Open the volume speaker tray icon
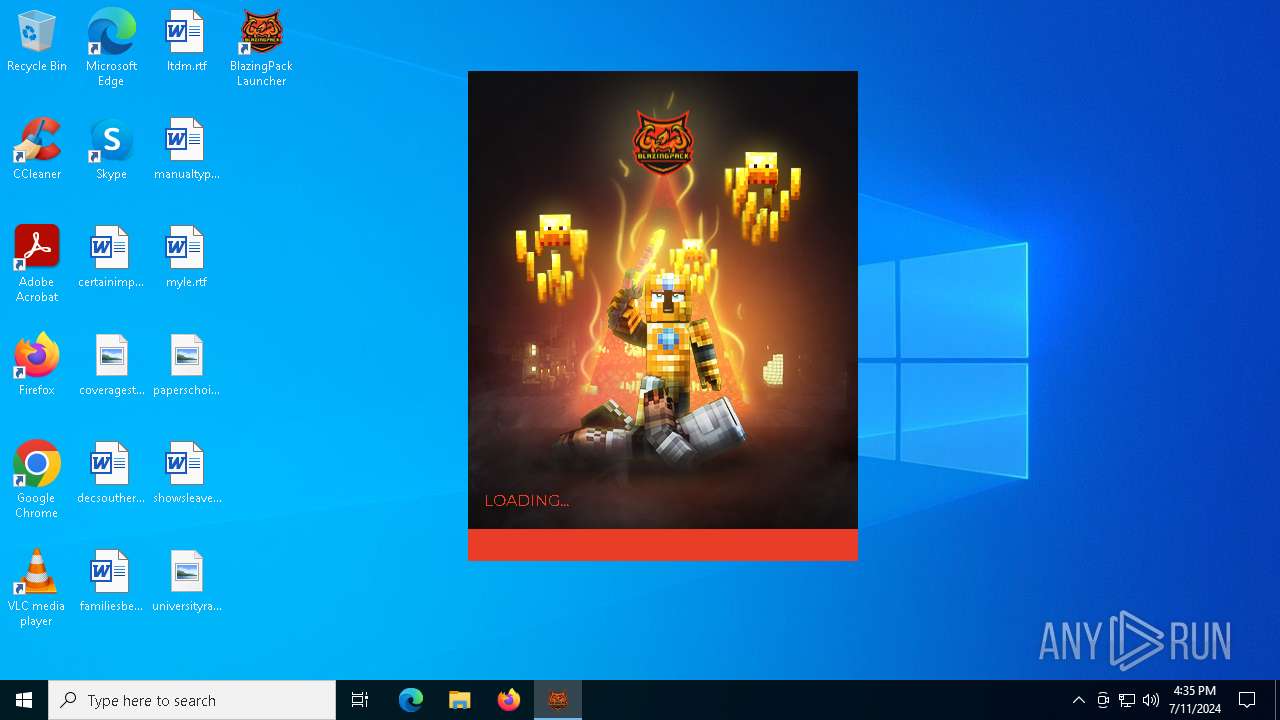The image size is (1280, 720). click(1151, 700)
